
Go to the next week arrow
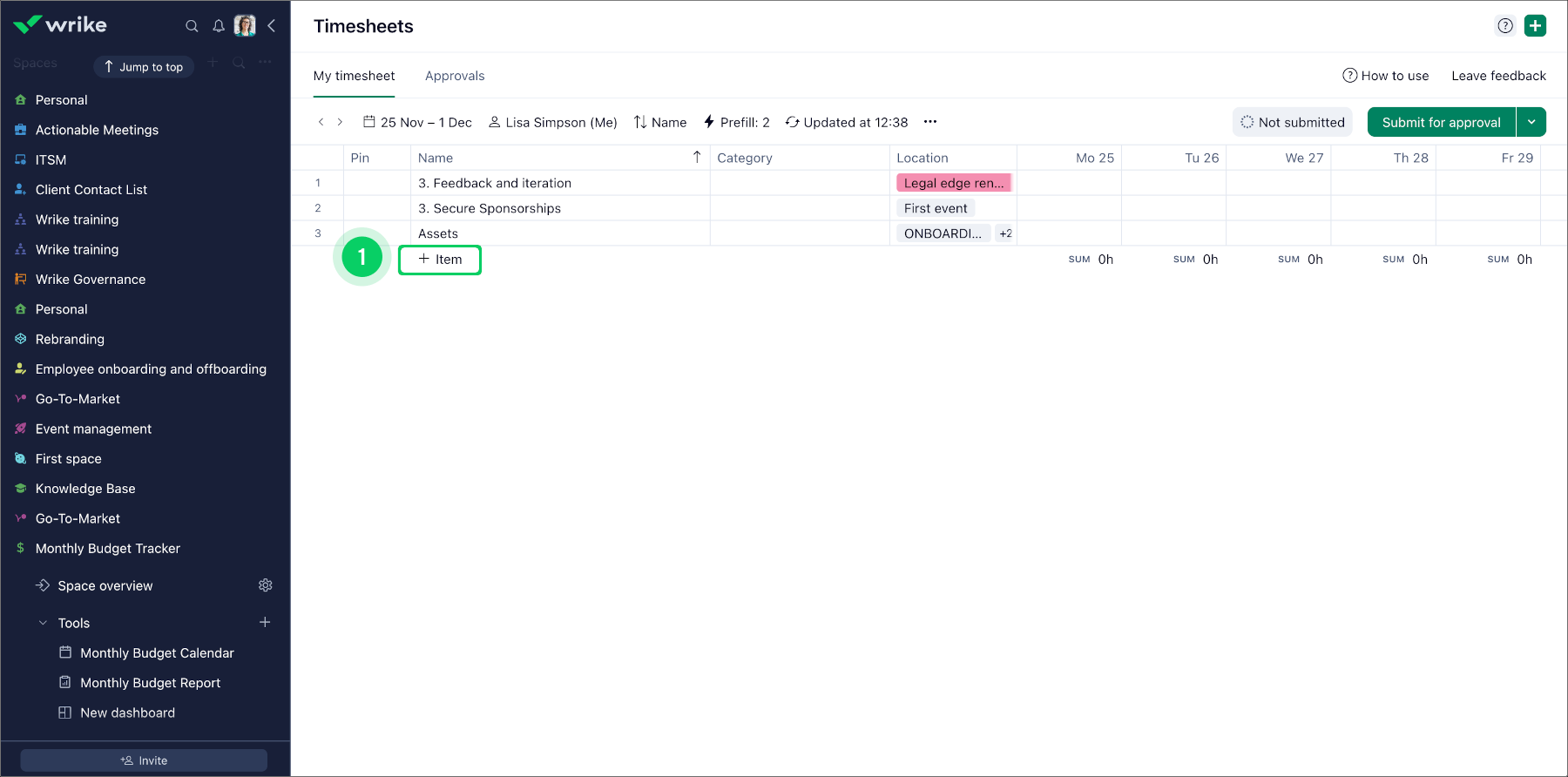pos(340,122)
